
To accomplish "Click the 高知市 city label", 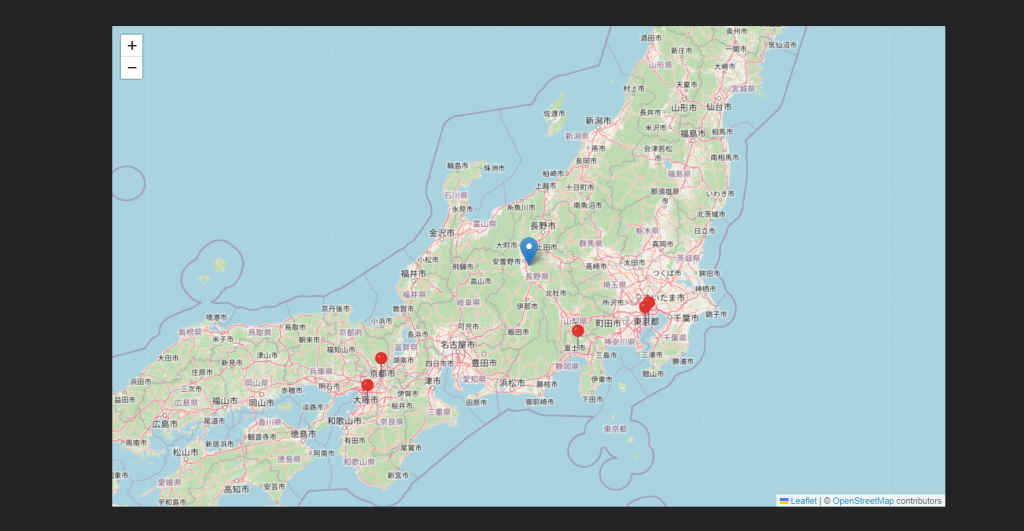I will [x=236, y=489].
